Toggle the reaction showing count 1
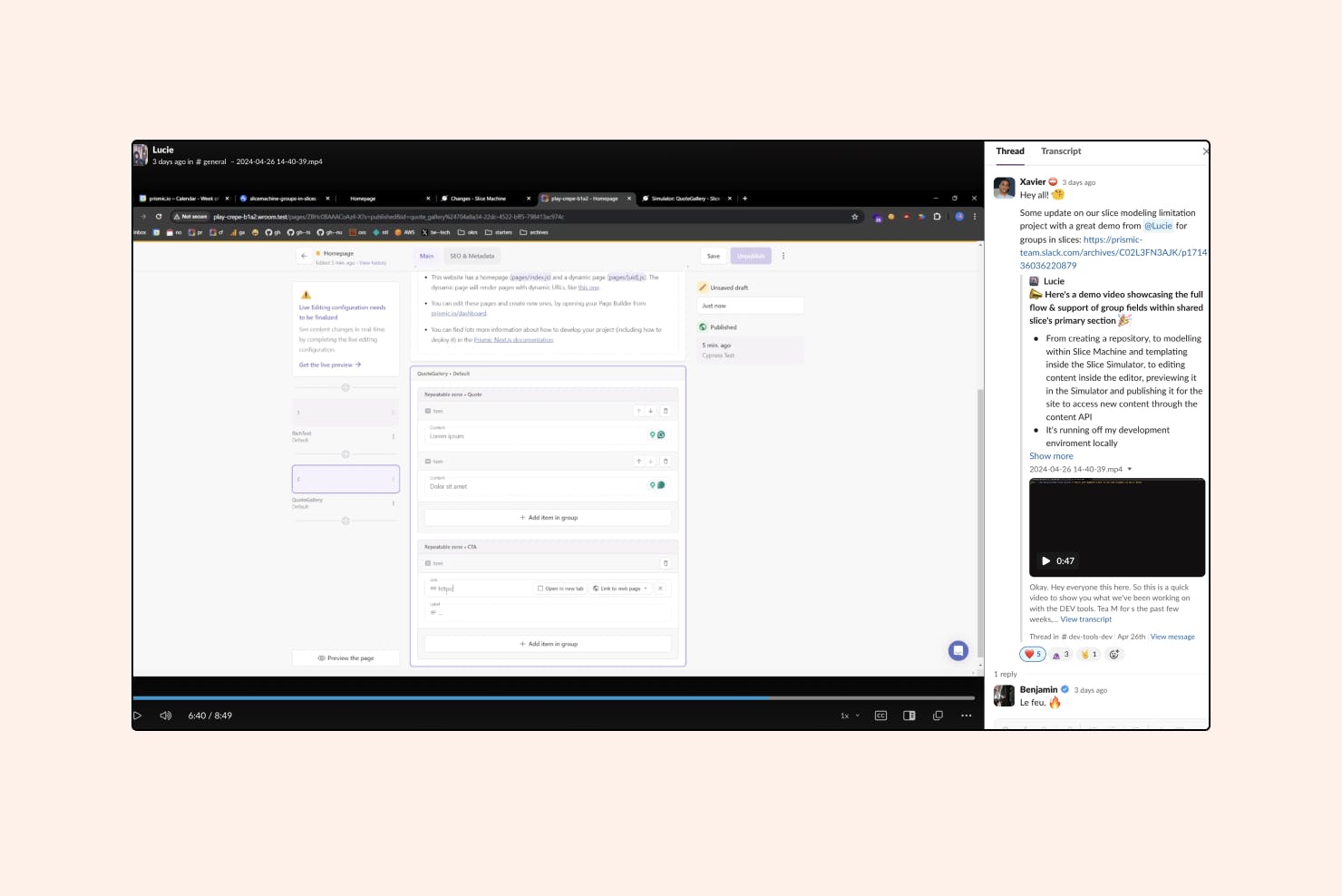 pos(1089,654)
